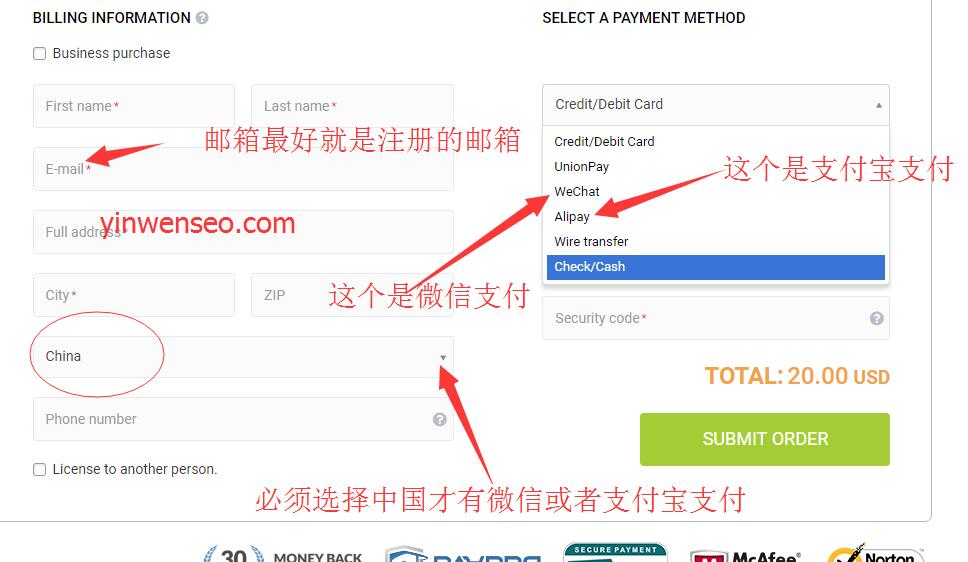The image size is (968, 562).
Task: Open the China country dropdown
Action: pyautogui.click(x=243, y=357)
